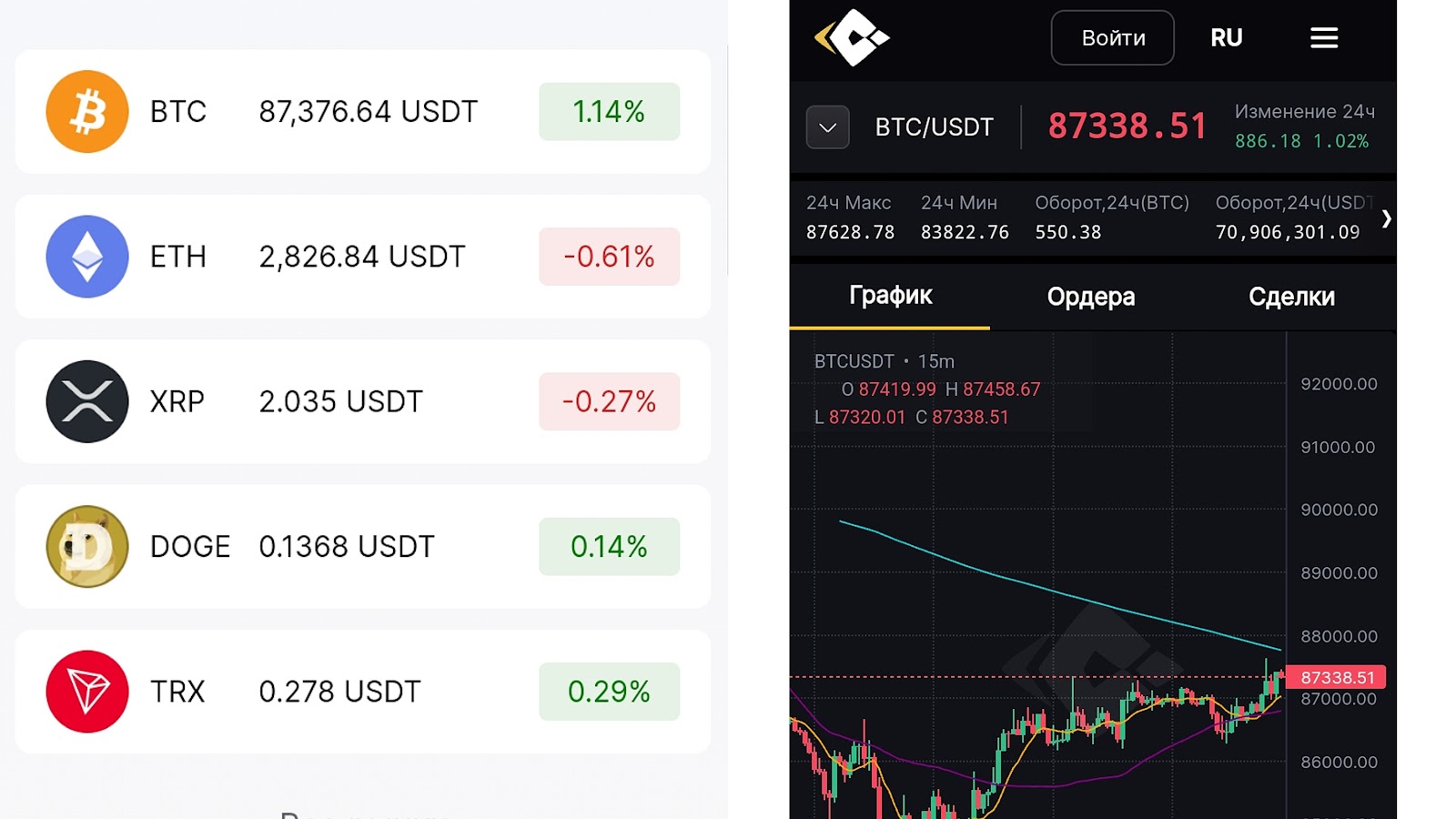
Task: Expand the BTC/USDT pair dropdown
Action: [828, 127]
